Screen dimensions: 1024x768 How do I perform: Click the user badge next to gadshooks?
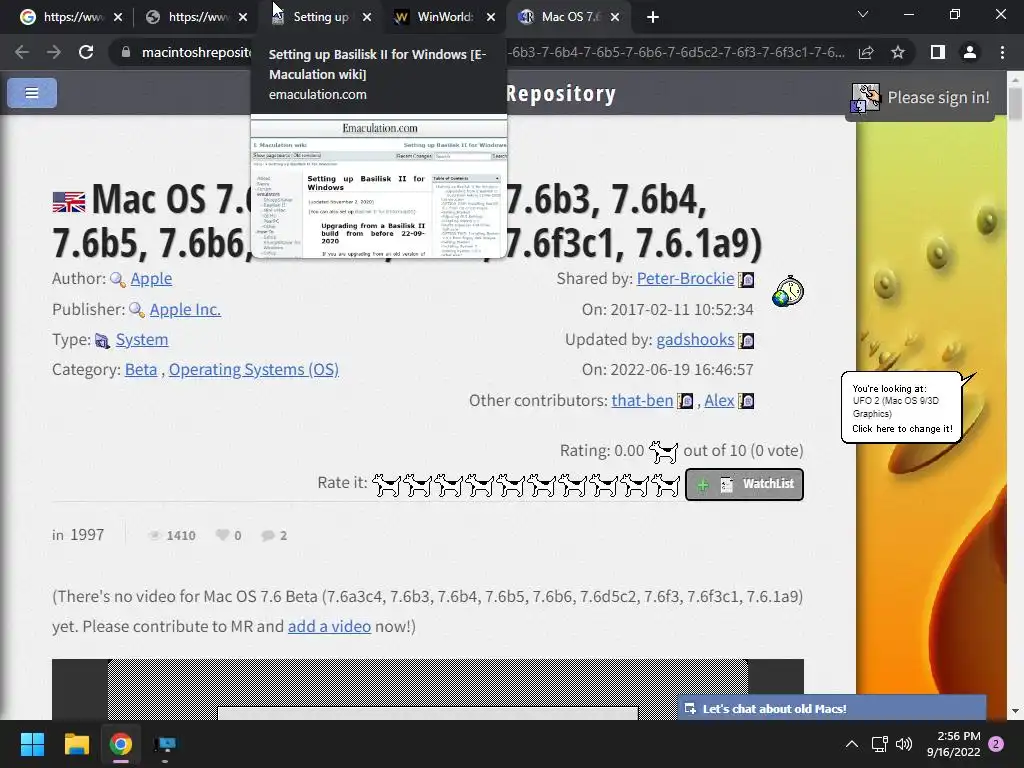[746, 340]
